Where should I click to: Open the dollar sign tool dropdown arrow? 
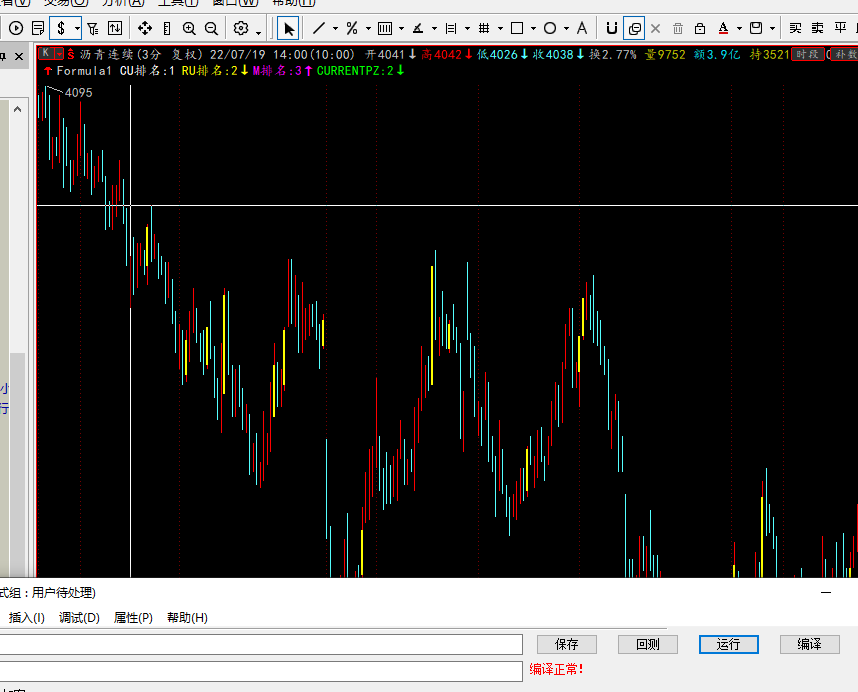[77, 28]
